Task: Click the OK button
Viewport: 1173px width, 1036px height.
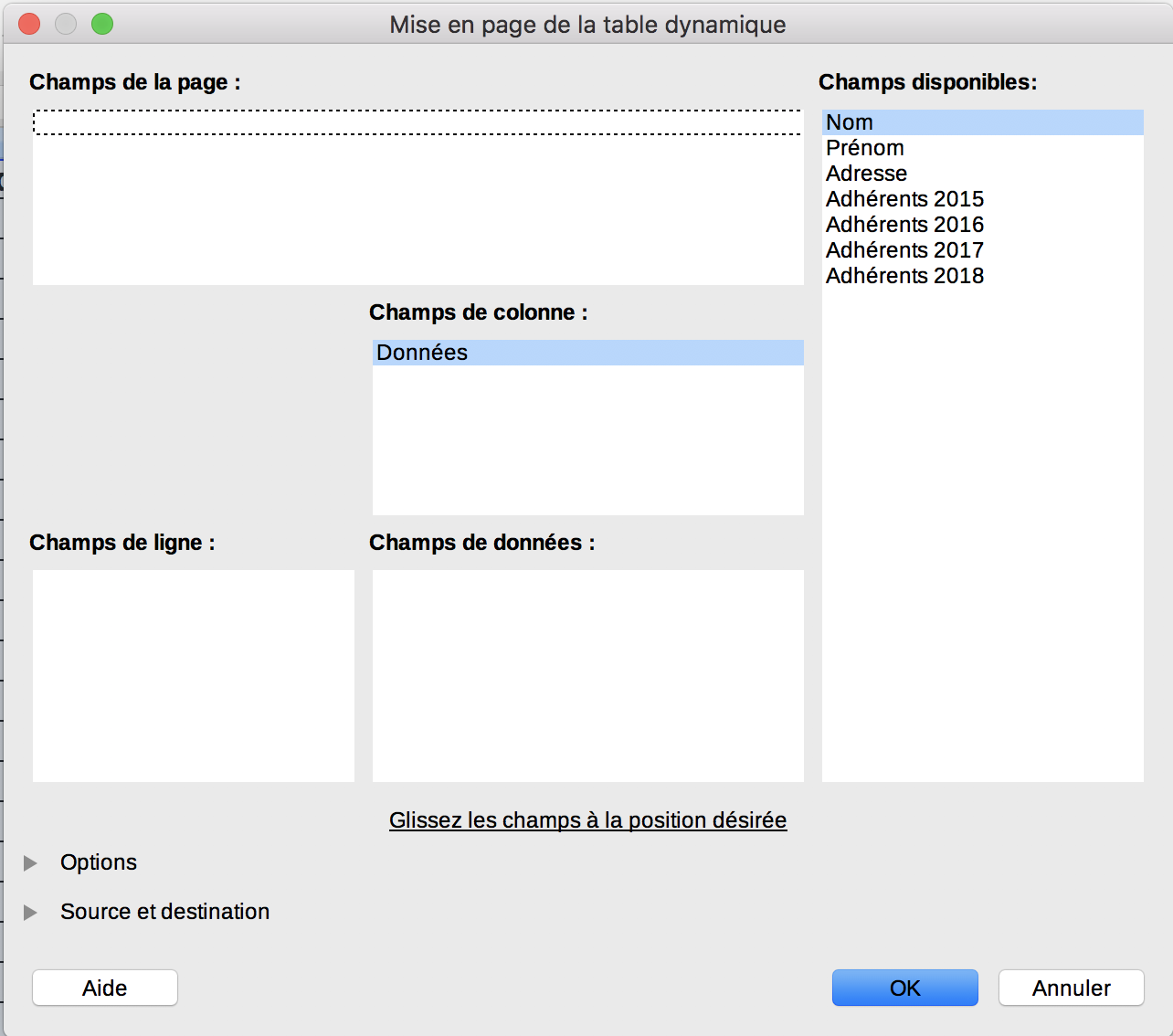Action: pyautogui.click(x=904, y=988)
